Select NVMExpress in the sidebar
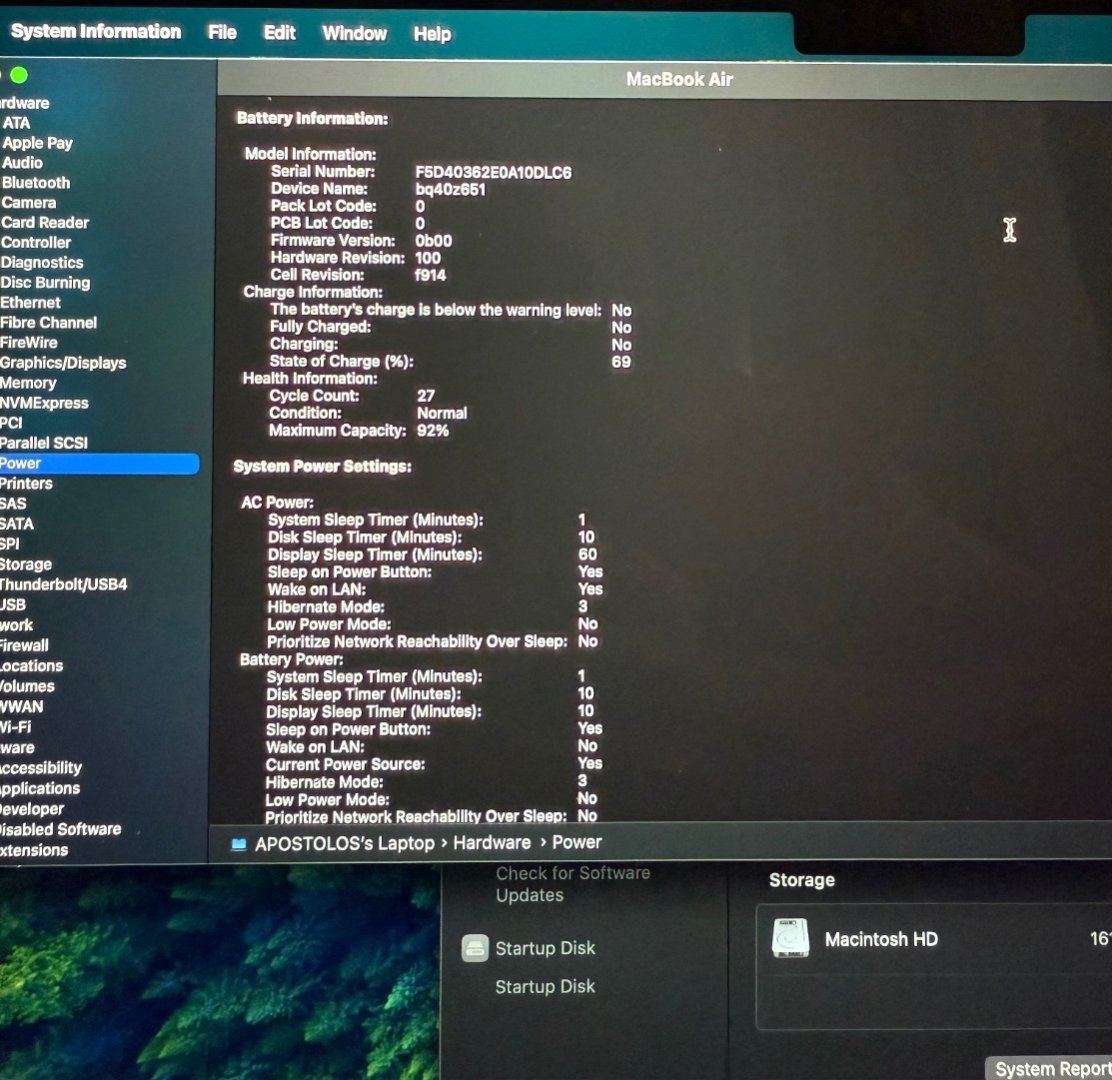The image size is (1112, 1080). click(45, 403)
